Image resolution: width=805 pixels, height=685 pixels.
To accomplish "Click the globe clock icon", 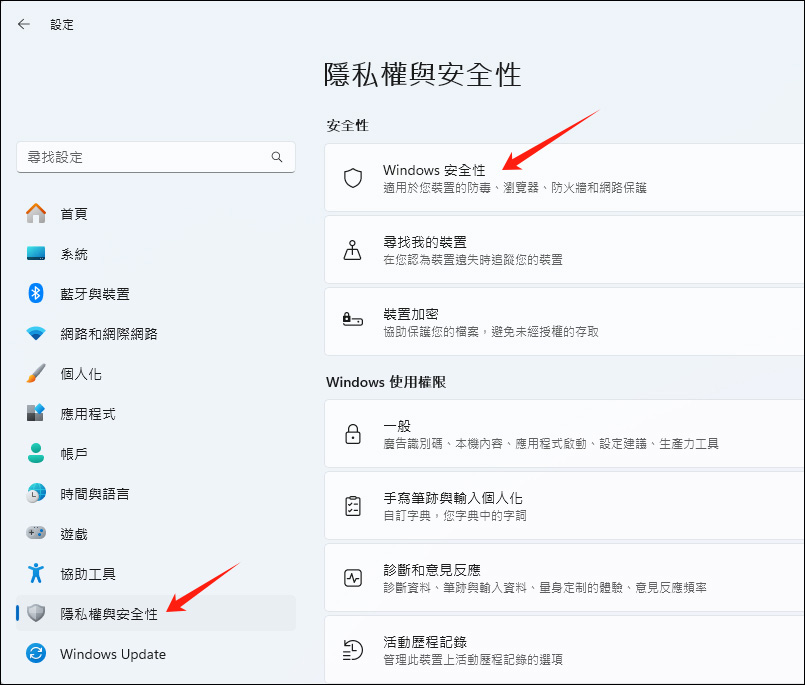I will click(x=36, y=493).
